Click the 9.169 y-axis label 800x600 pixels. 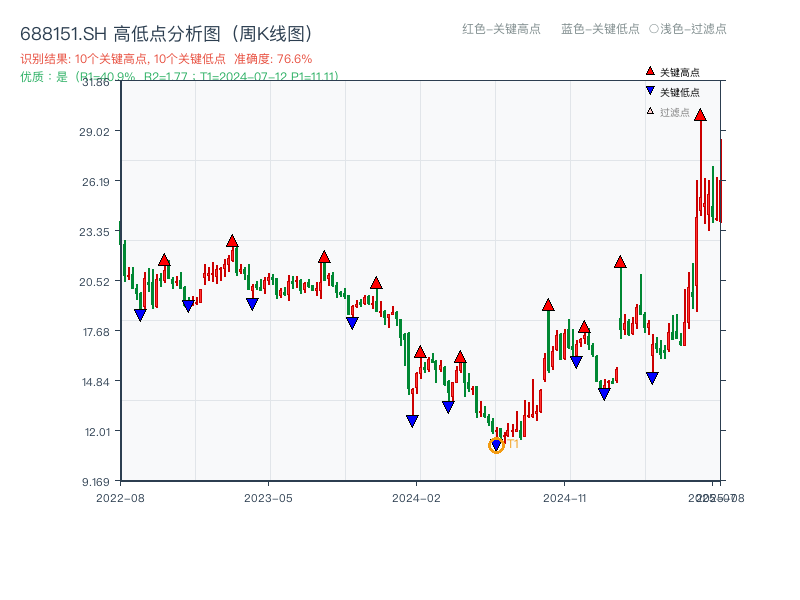96,482
